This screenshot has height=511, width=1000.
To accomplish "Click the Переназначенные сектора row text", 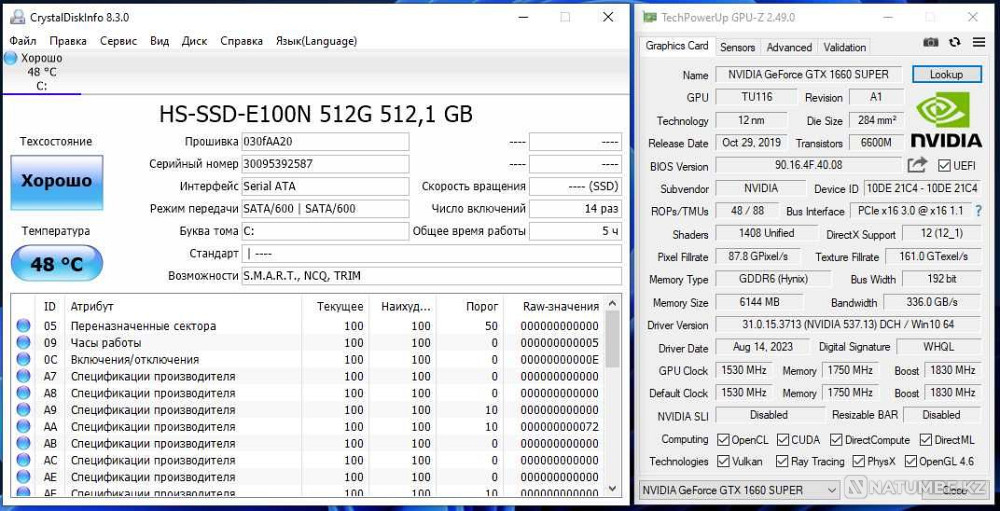I will pos(143,326).
